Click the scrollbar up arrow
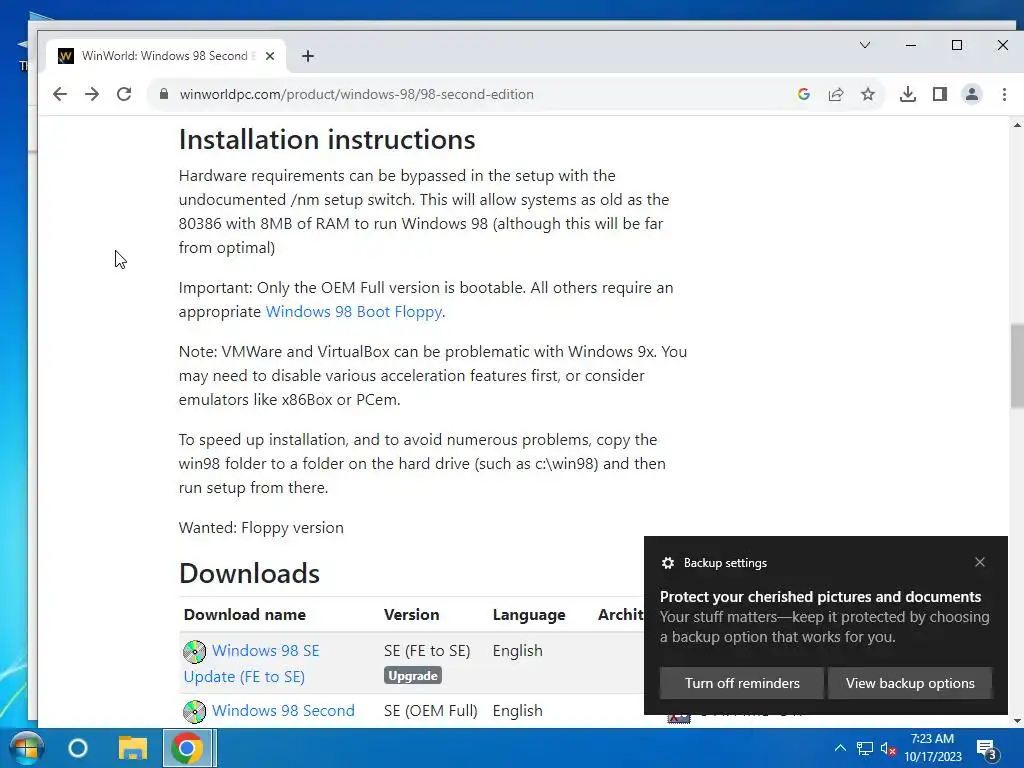The width and height of the screenshot is (1024, 768). point(1017,124)
